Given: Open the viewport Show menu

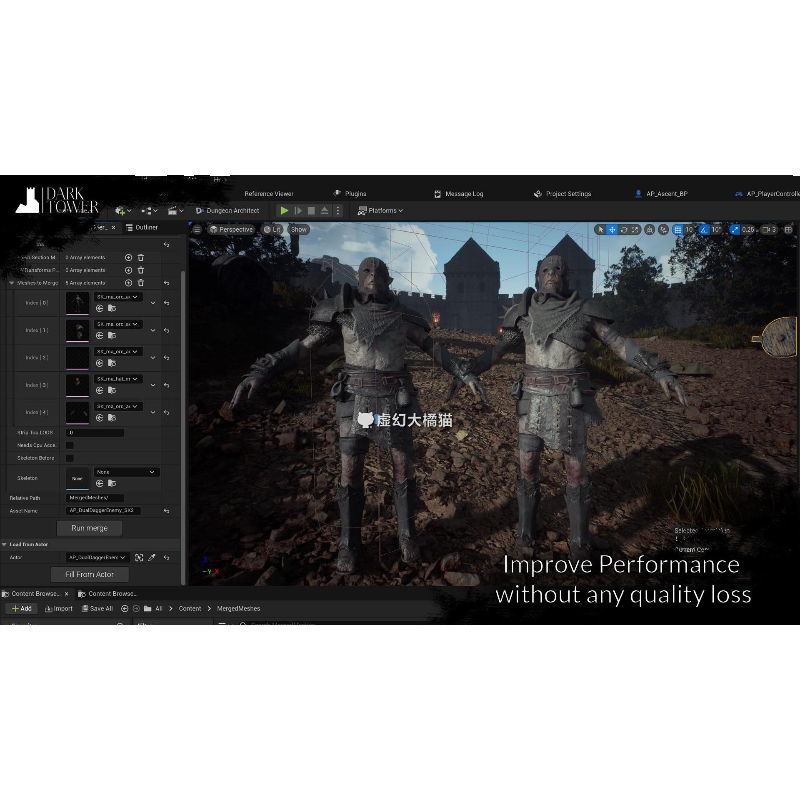Looking at the screenshot, I should 299,230.
